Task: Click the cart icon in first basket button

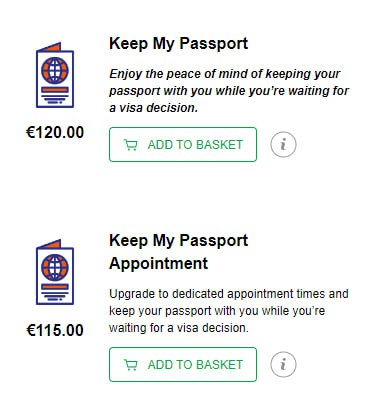Action: [130, 145]
